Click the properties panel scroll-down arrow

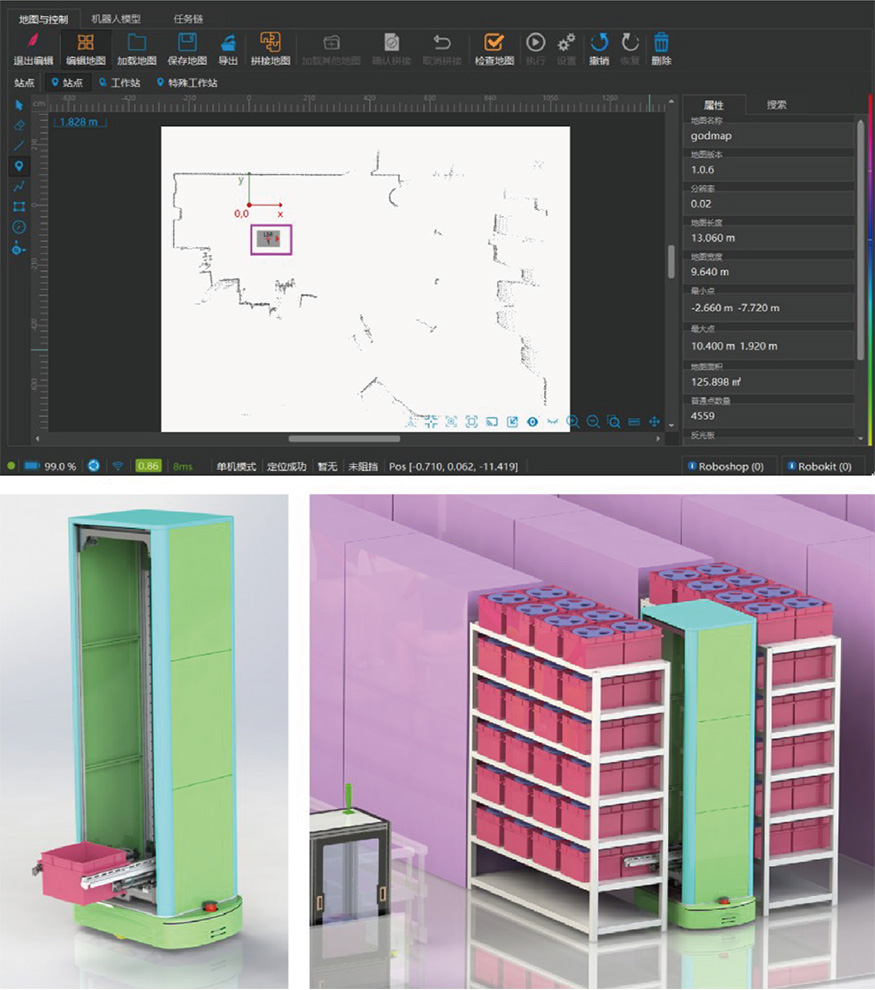coord(860,438)
